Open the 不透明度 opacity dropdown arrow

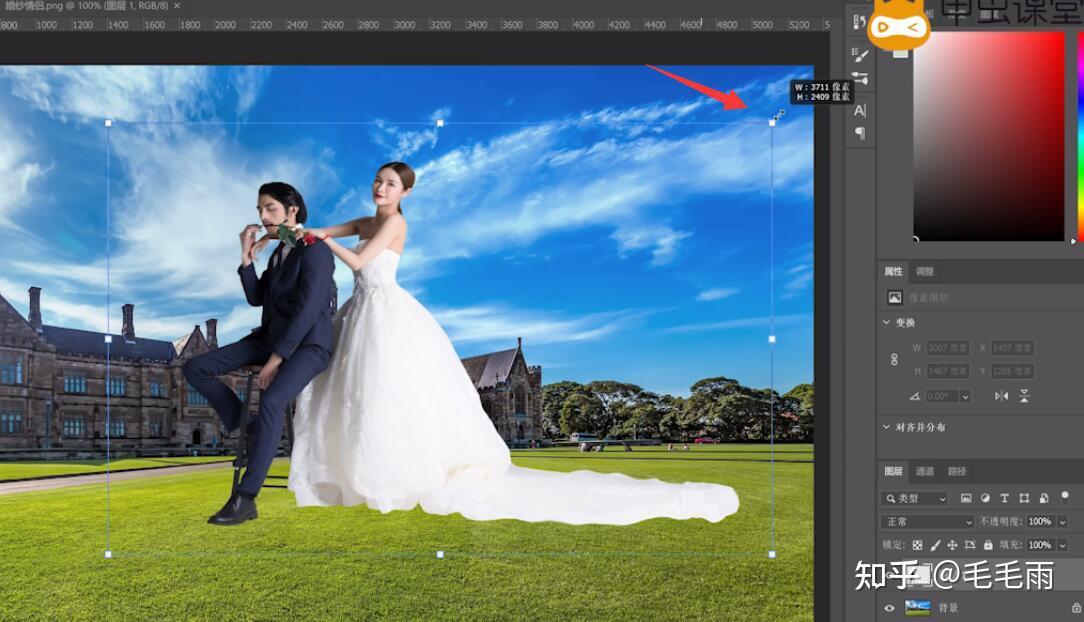tap(1063, 522)
